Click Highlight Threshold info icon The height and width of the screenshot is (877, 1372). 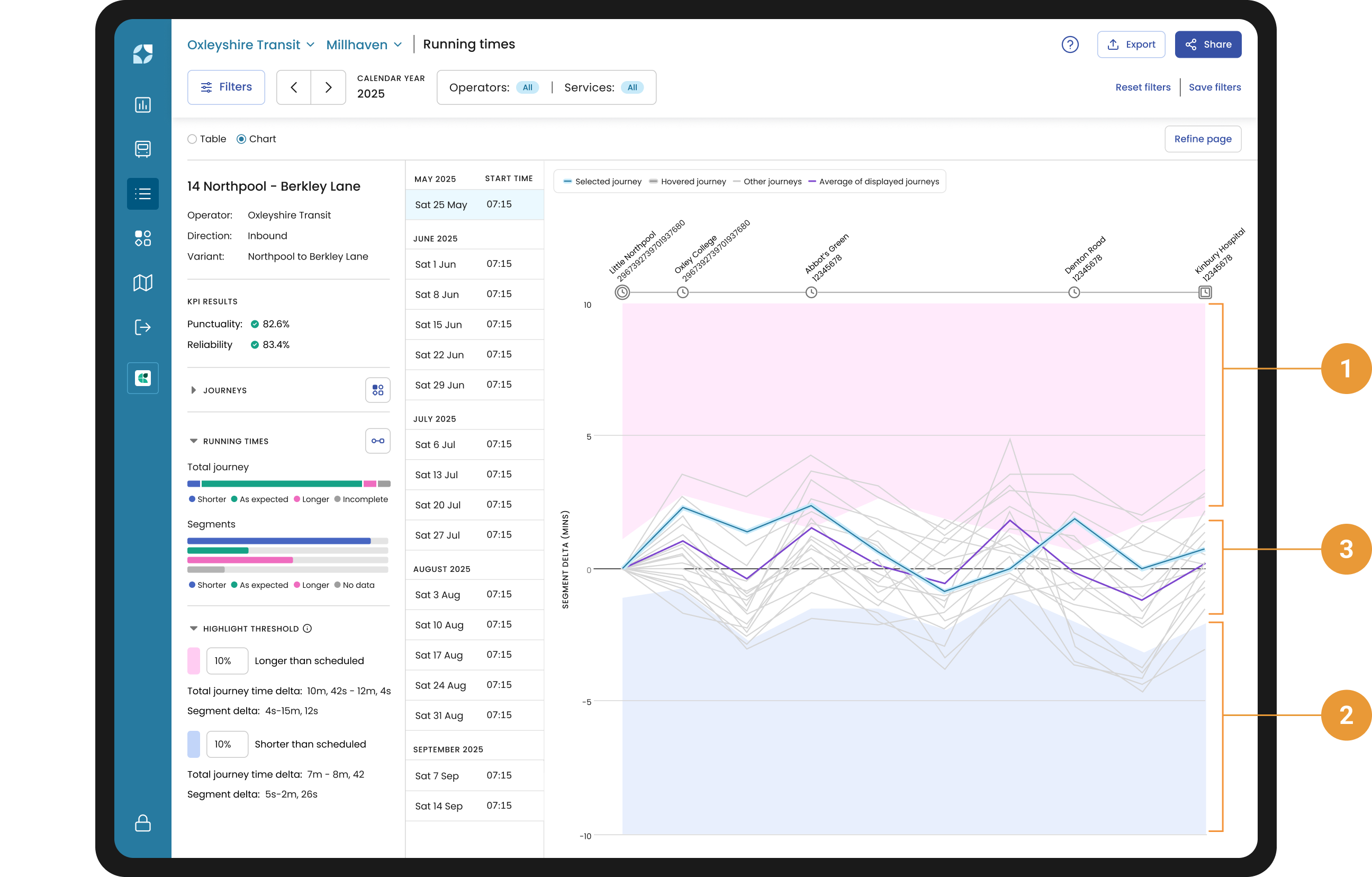click(307, 629)
